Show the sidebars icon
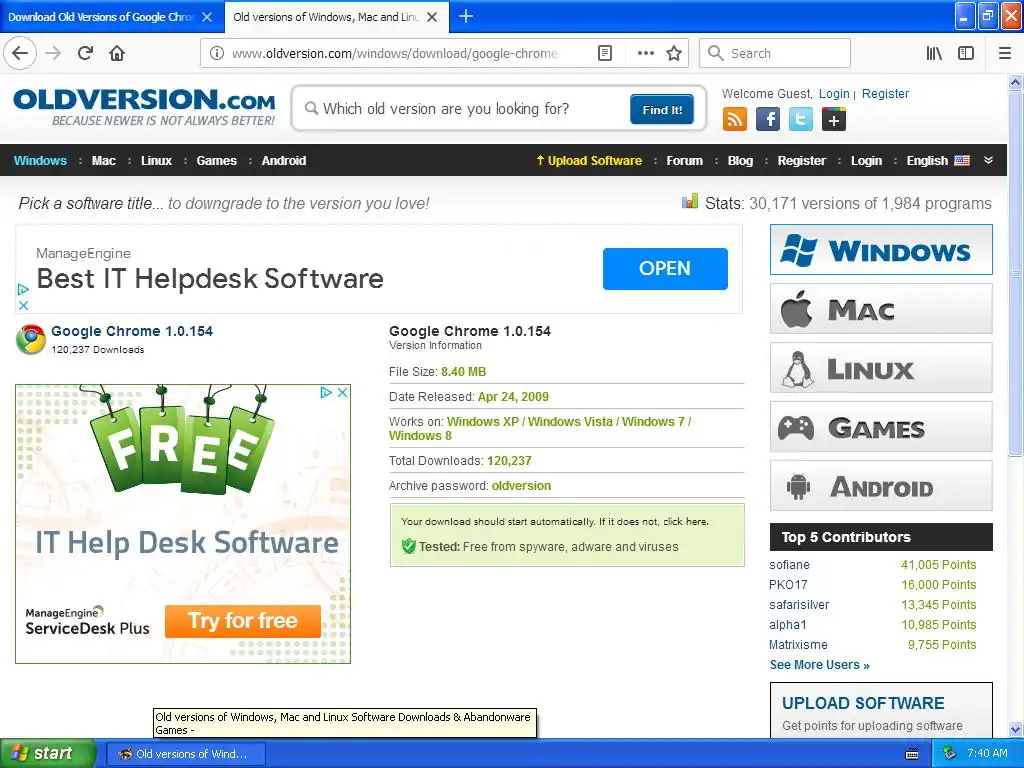The width and height of the screenshot is (1024, 768). pyautogui.click(x=966, y=53)
